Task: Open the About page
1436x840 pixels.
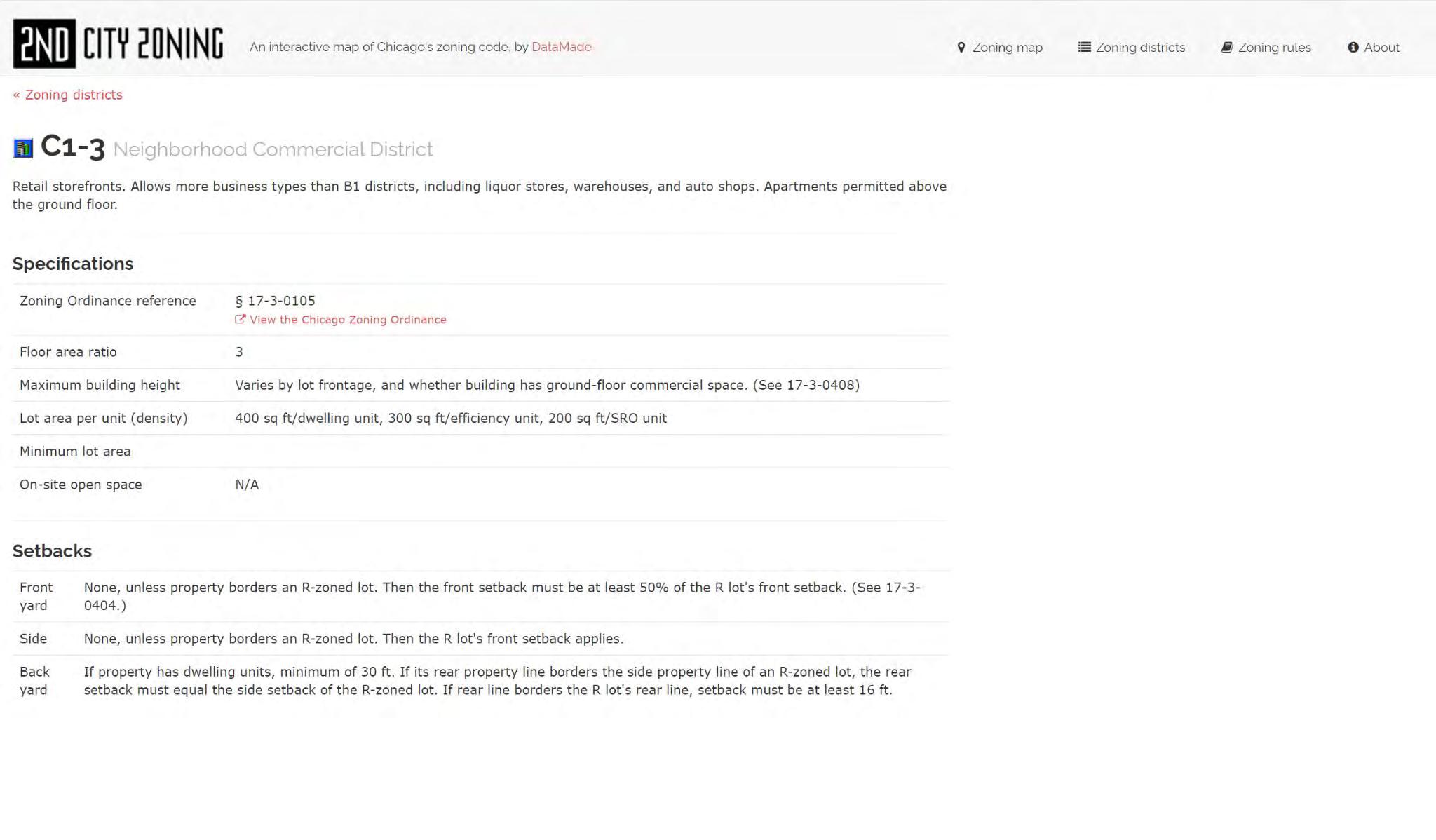Action: (x=1381, y=48)
